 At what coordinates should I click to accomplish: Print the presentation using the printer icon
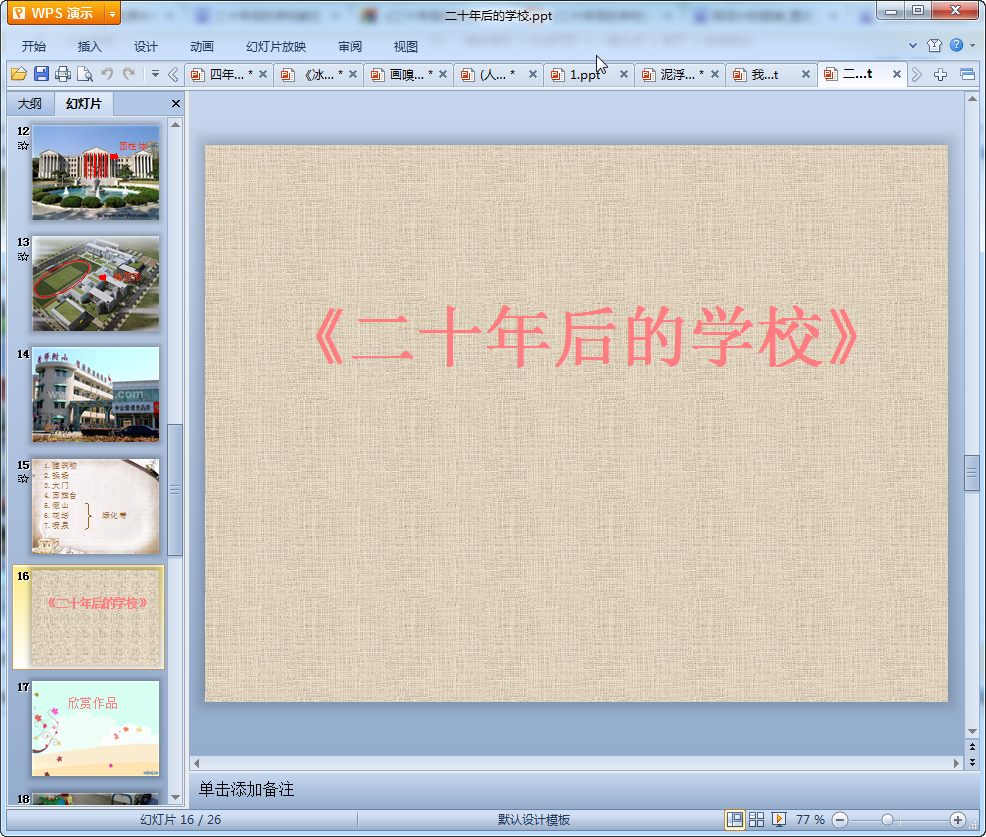[63, 74]
